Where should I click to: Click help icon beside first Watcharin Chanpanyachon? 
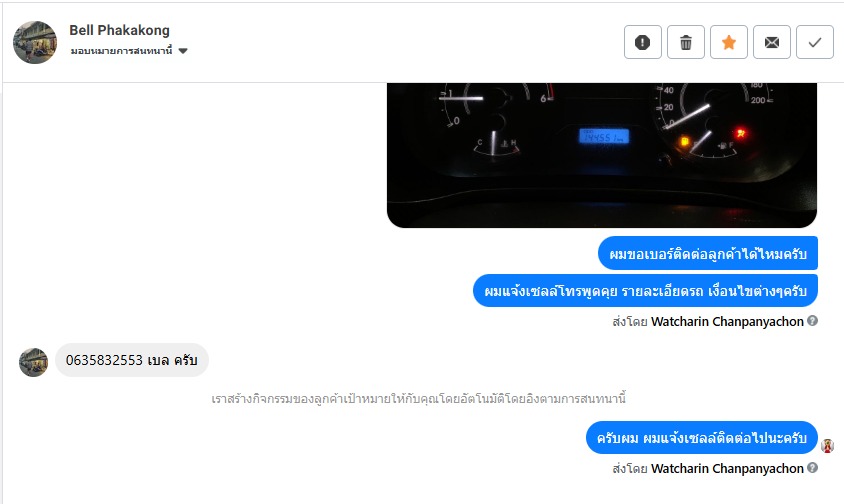[x=813, y=321]
